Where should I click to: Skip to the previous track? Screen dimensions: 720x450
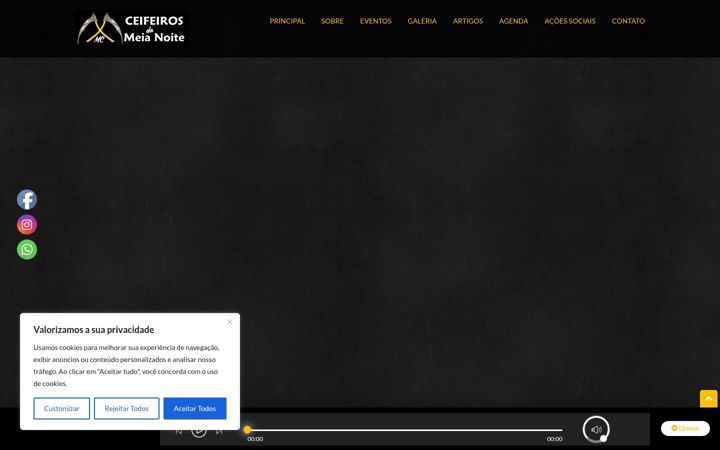point(179,431)
